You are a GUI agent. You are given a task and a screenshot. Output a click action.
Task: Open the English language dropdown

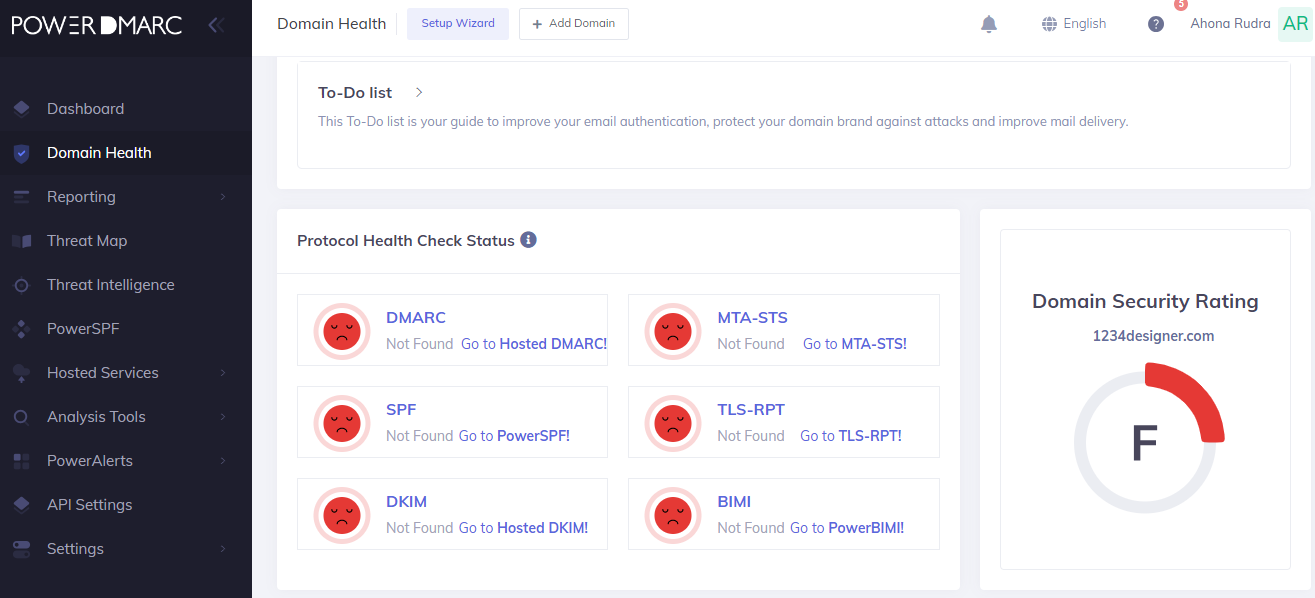[x=1084, y=24]
